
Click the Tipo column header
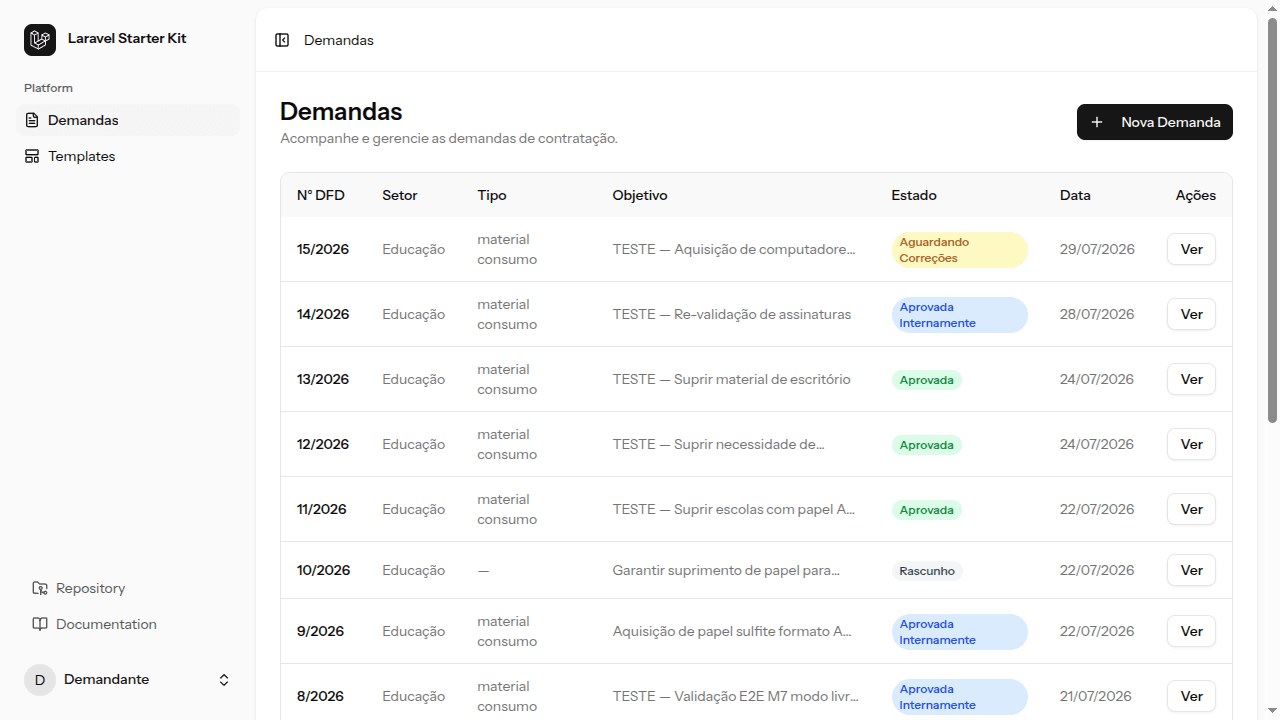[492, 195]
